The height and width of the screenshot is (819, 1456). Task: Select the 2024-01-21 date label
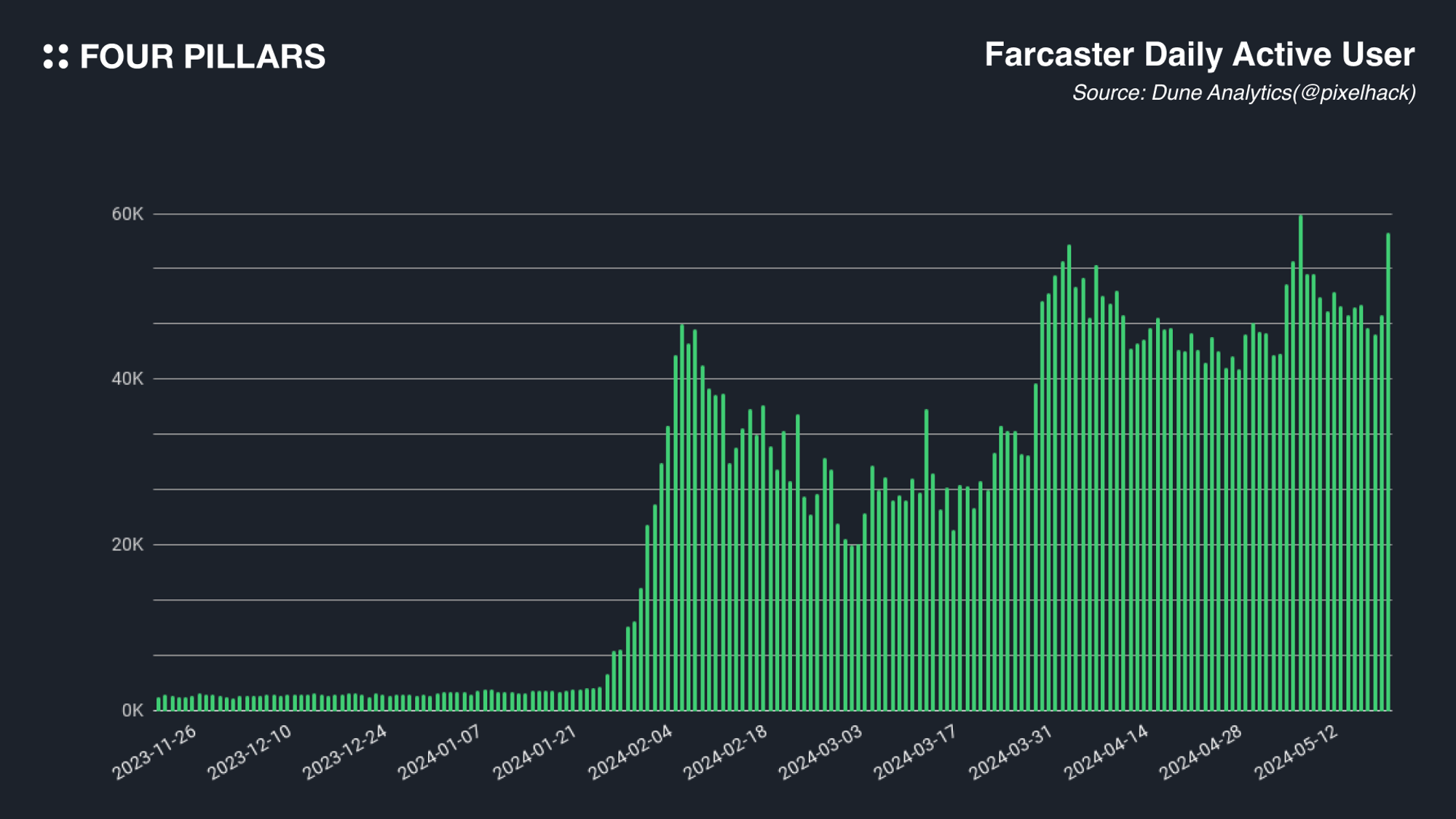(x=535, y=753)
